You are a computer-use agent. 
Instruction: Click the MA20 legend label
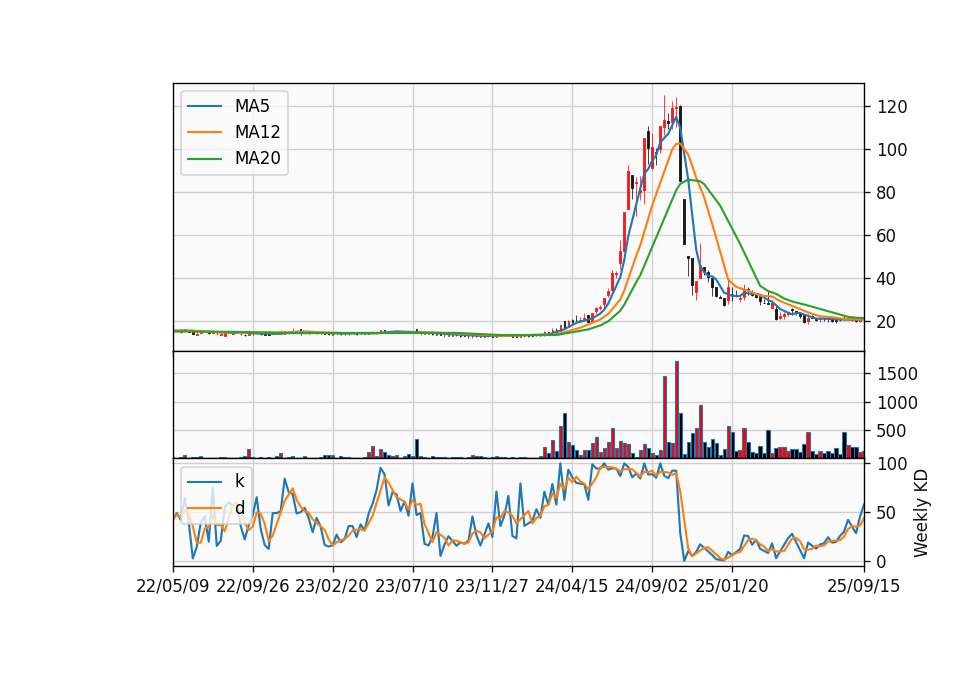[x=257, y=158]
